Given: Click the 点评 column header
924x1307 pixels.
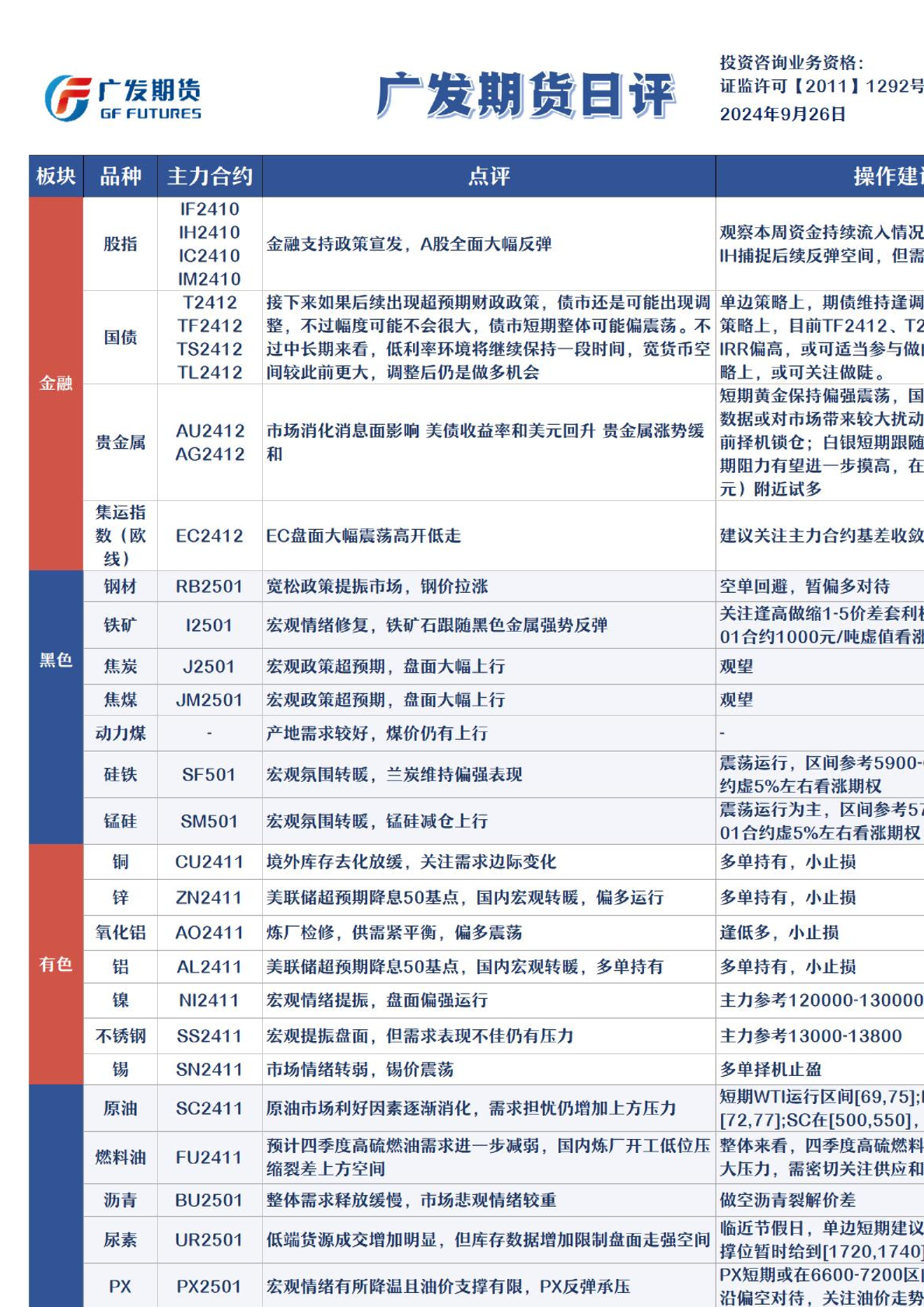Looking at the screenshot, I should [489, 176].
